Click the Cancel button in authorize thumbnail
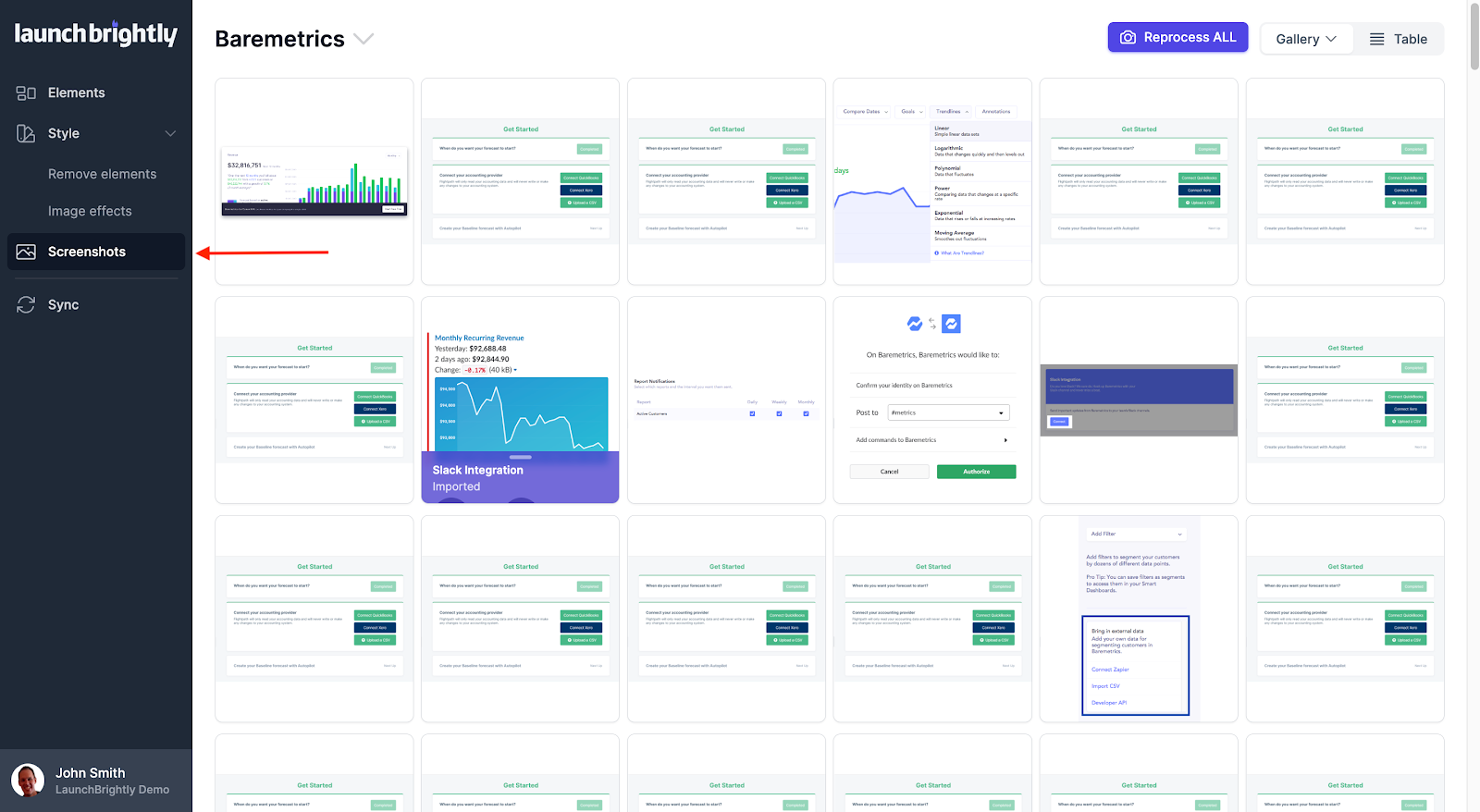Image resolution: width=1480 pixels, height=812 pixels. (889, 472)
